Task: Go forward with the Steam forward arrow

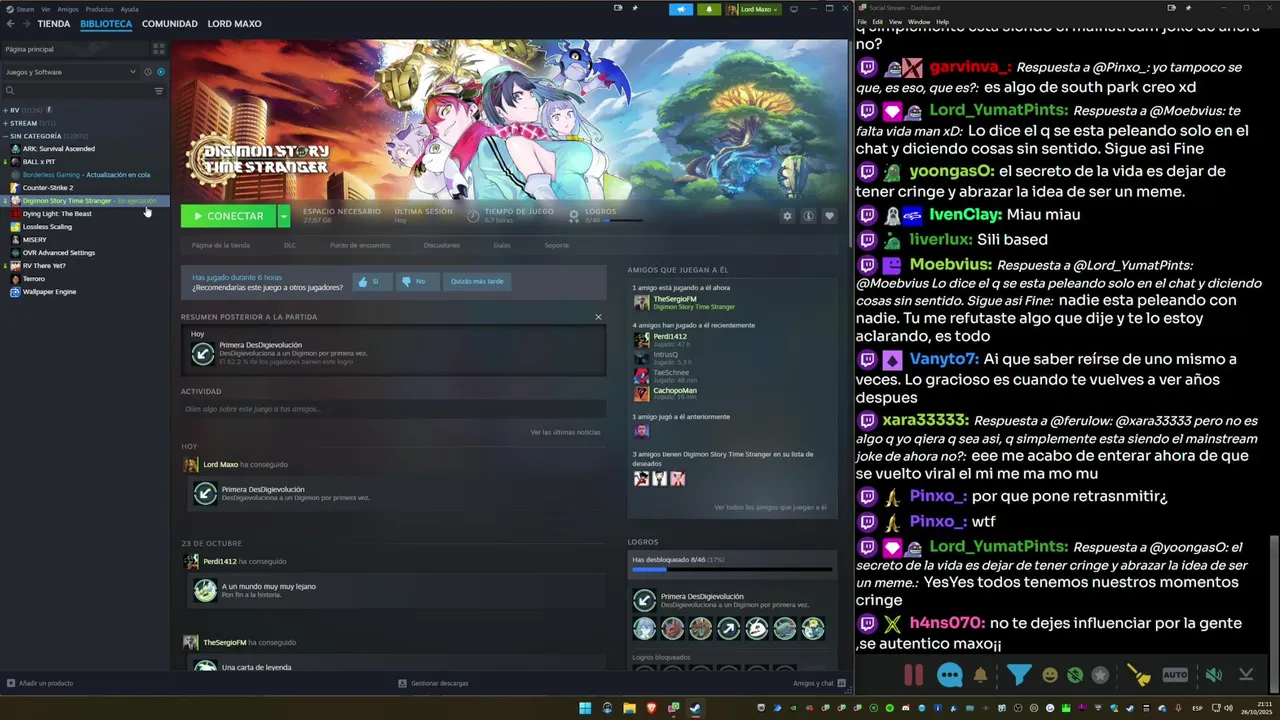Action: click(25, 24)
